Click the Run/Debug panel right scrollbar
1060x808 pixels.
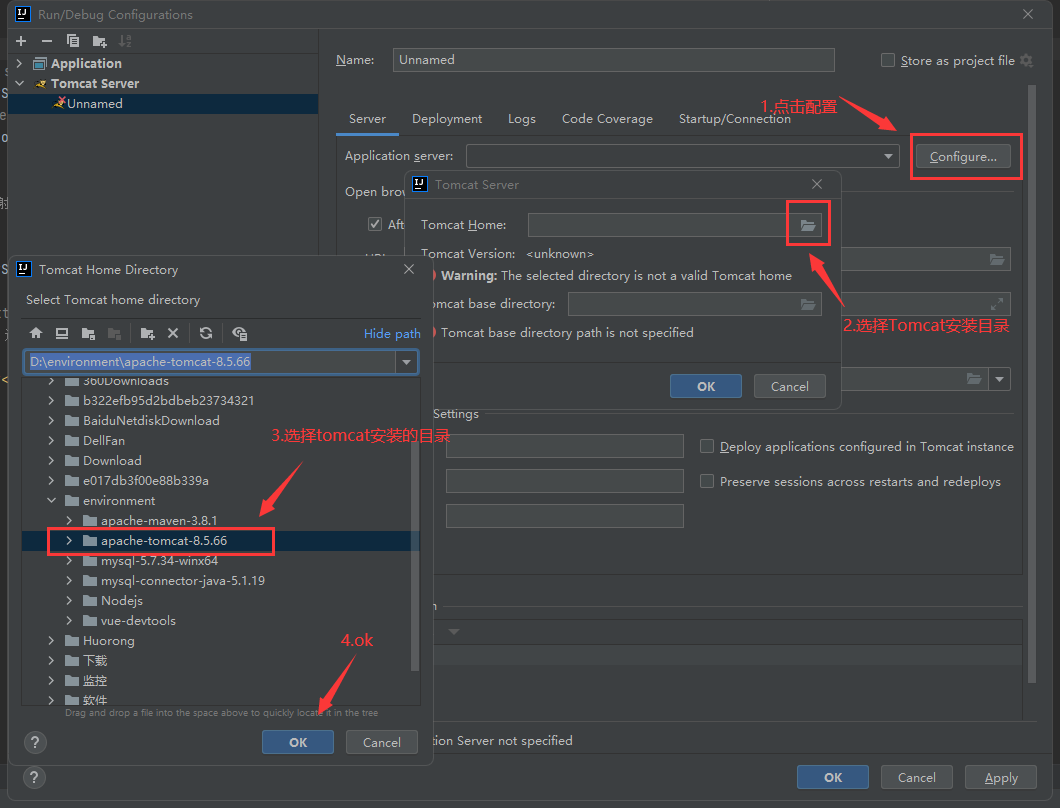pyautogui.click(x=1031, y=382)
